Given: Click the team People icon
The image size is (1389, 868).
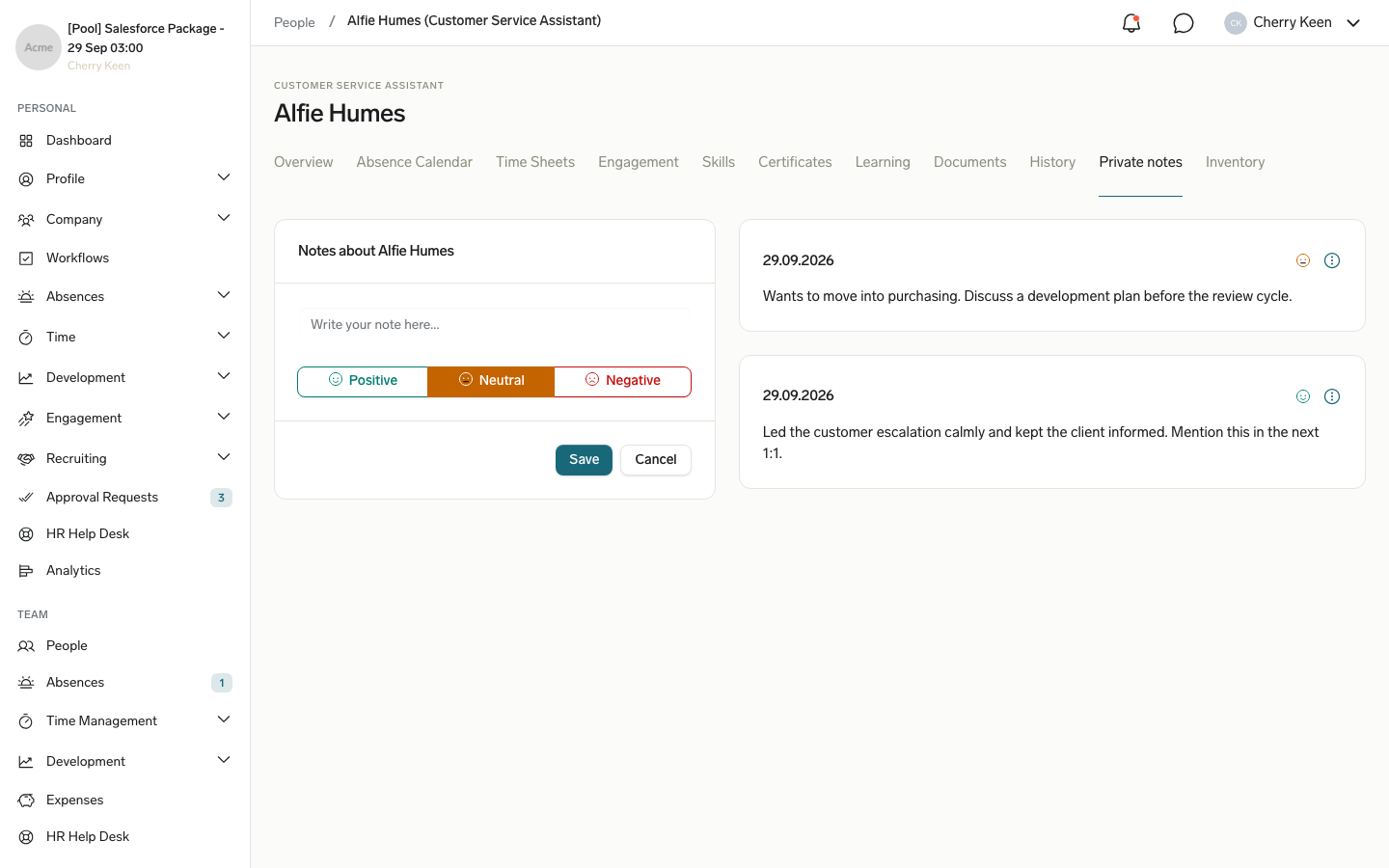Looking at the screenshot, I should coord(26,646).
